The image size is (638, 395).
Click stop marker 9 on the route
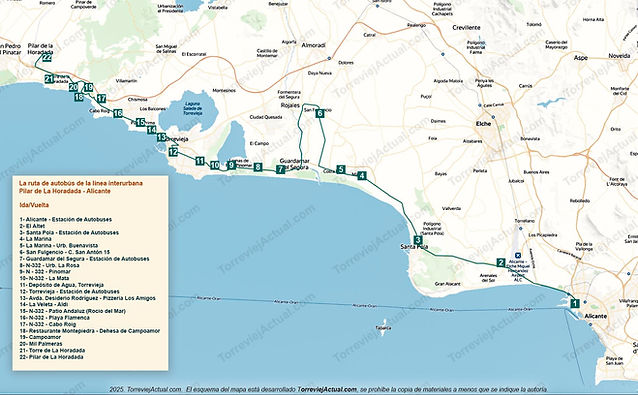(232, 165)
